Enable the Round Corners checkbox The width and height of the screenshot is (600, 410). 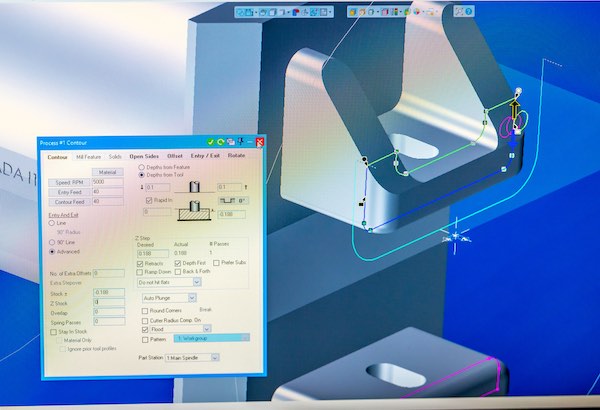pyautogui.click(x=146, y=310)
